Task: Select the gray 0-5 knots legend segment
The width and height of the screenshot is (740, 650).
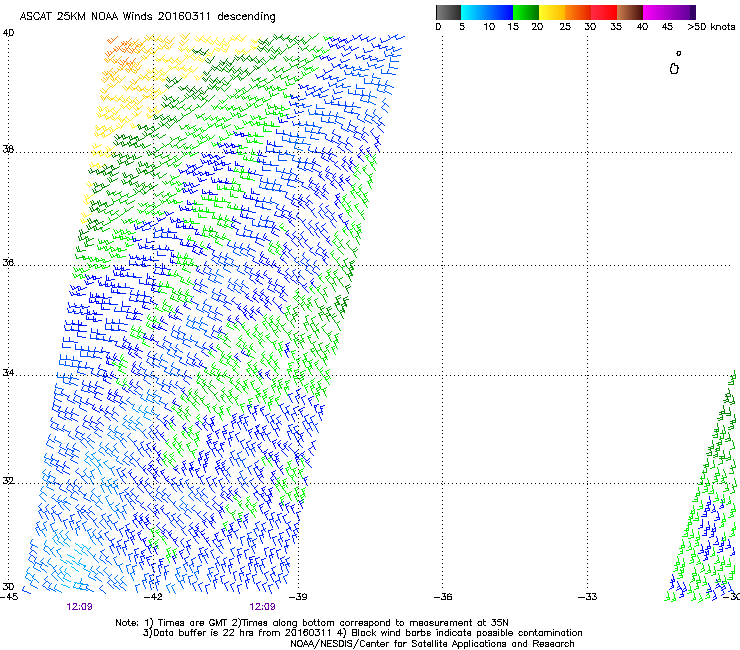Action: [x=448, y=12]
